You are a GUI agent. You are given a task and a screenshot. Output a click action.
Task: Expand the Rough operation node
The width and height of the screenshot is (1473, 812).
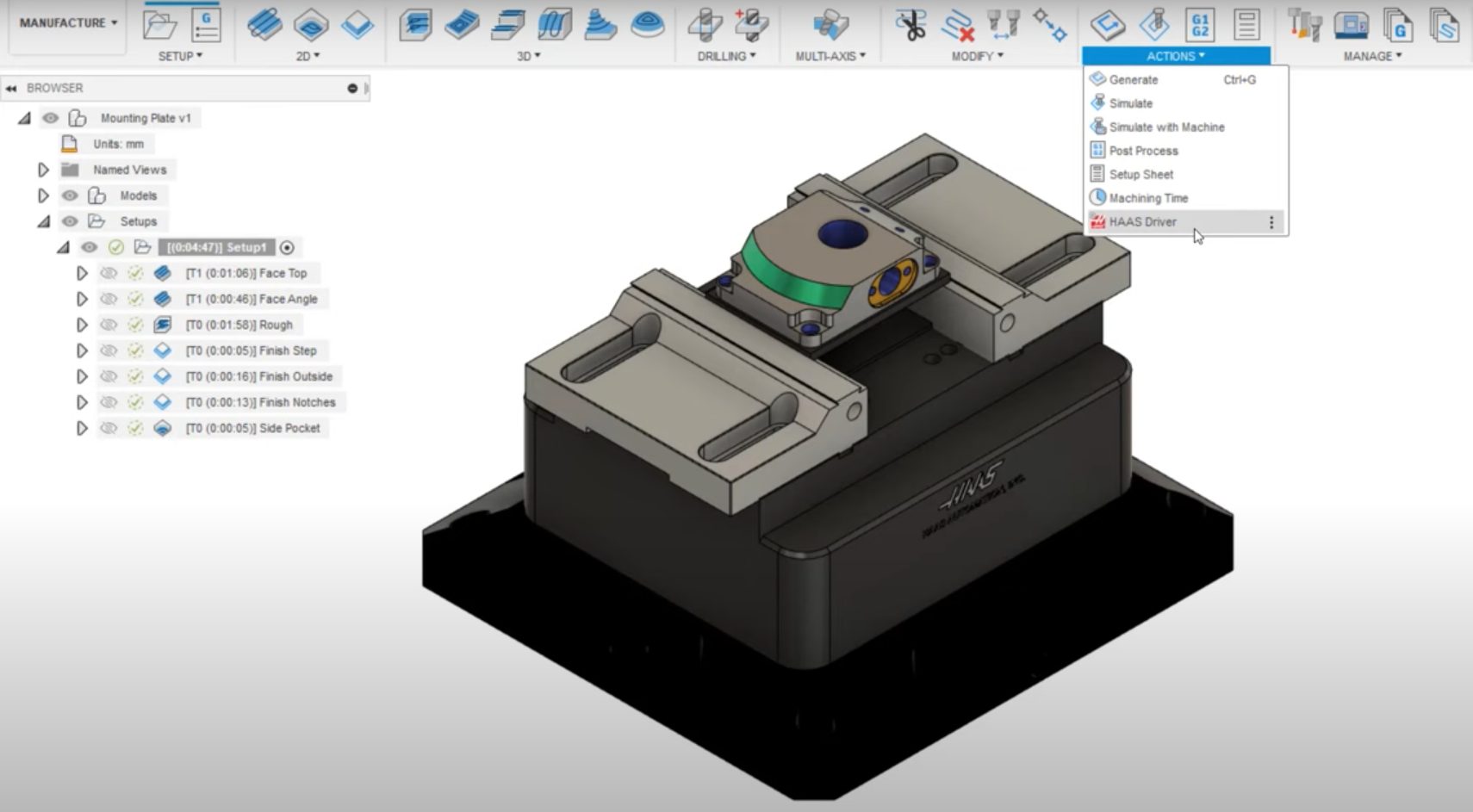click(x=82, y=325)
